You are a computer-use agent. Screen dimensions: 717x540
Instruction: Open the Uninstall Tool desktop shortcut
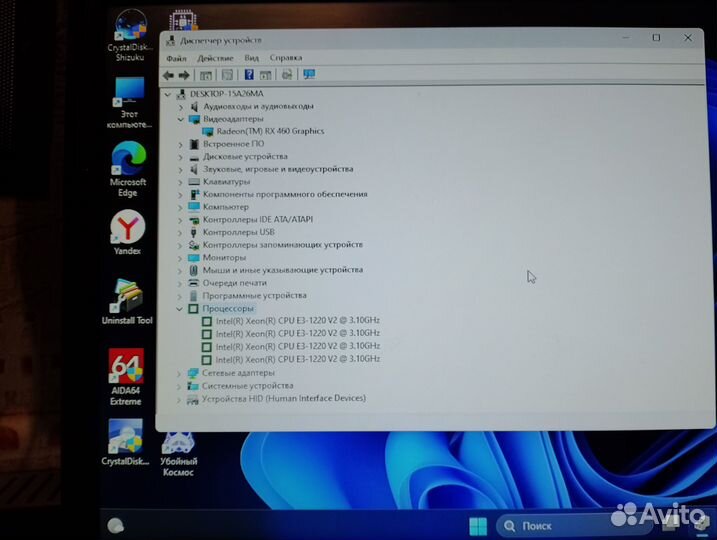pyautogui.click(x=127, y=302)
